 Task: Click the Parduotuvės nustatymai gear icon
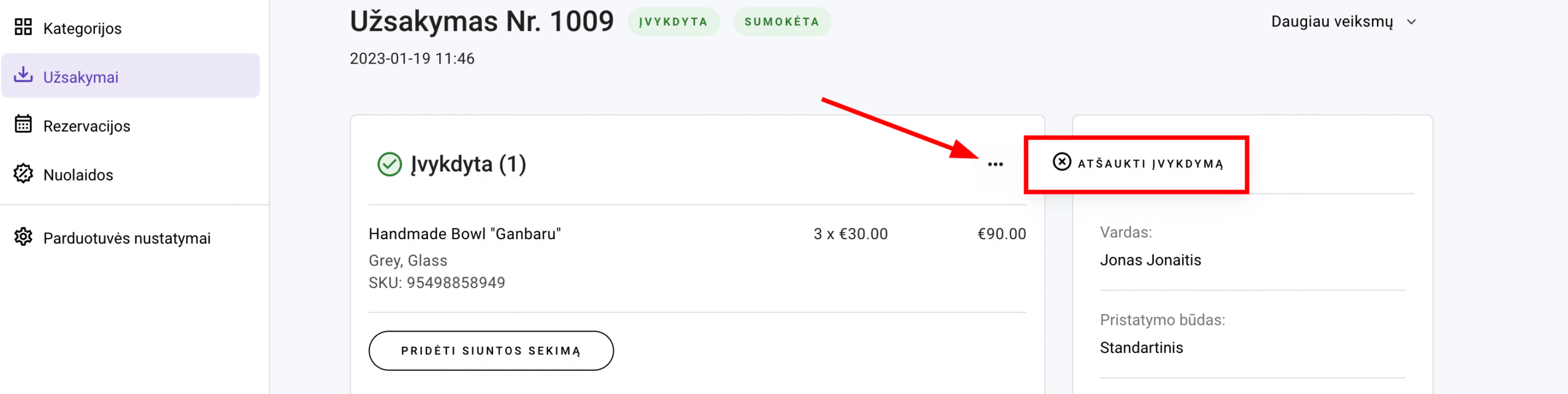23,238
